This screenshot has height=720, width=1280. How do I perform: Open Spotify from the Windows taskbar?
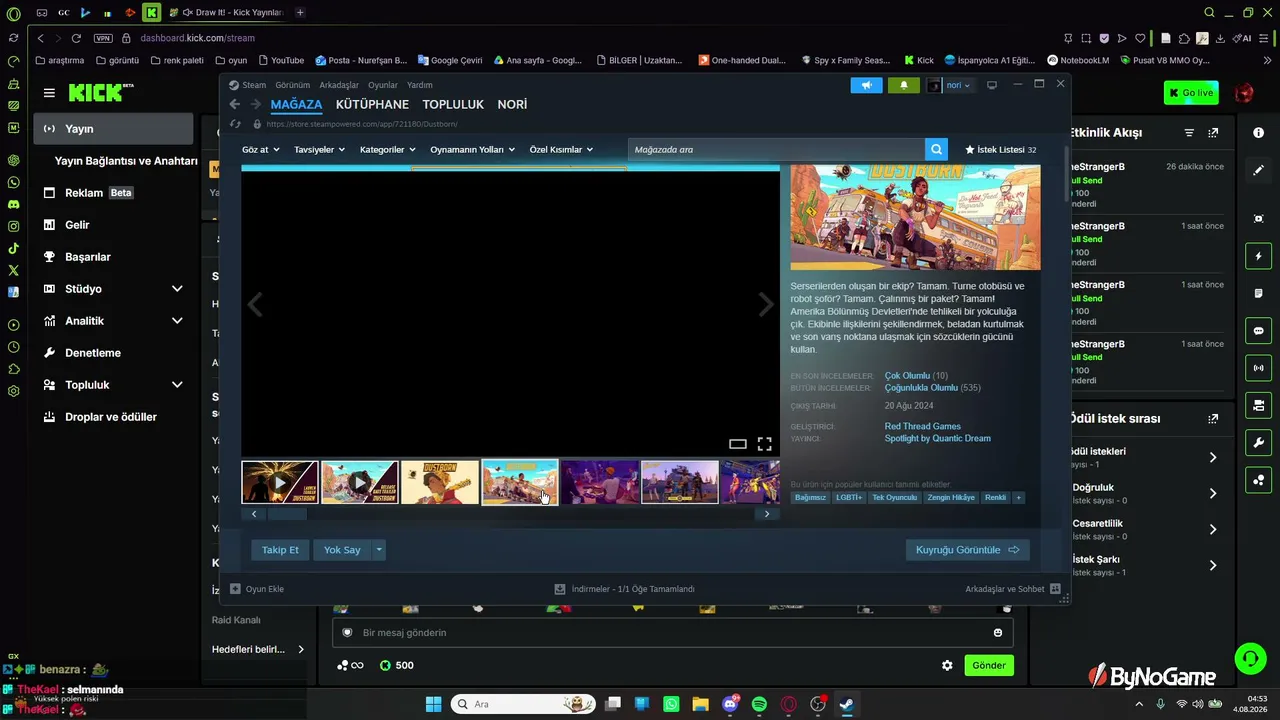(x=759, y=704)
